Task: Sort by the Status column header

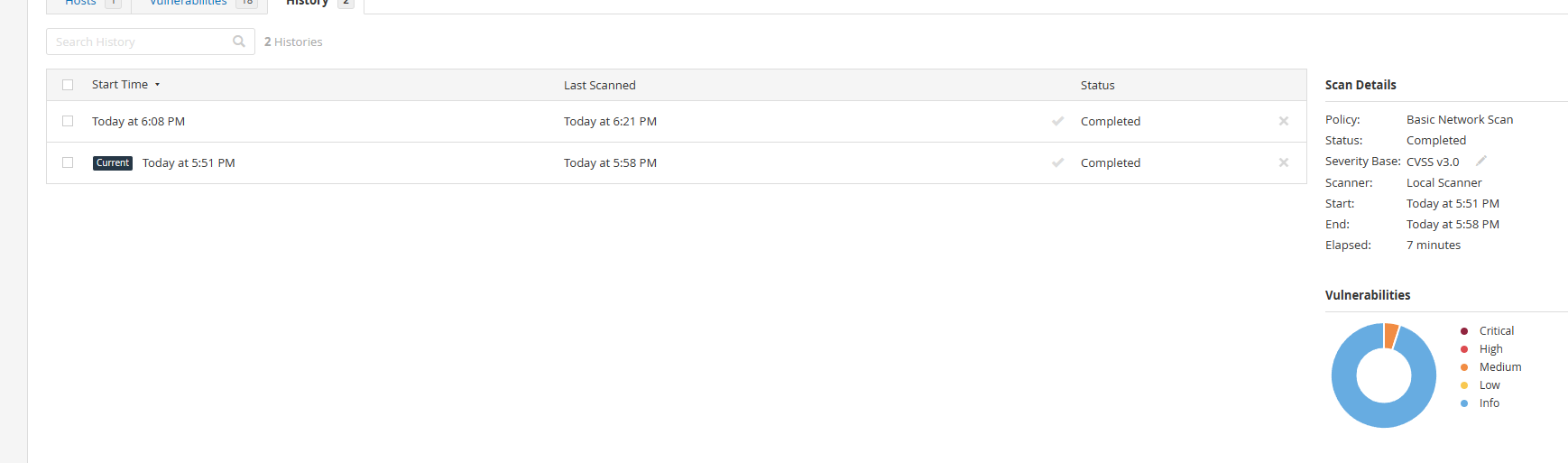Action: [1098, 85]
